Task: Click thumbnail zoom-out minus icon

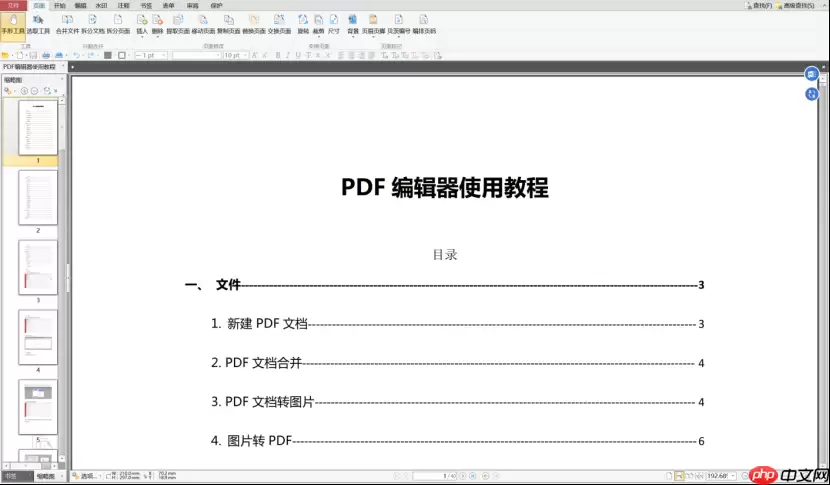Action: click(34, 91)
